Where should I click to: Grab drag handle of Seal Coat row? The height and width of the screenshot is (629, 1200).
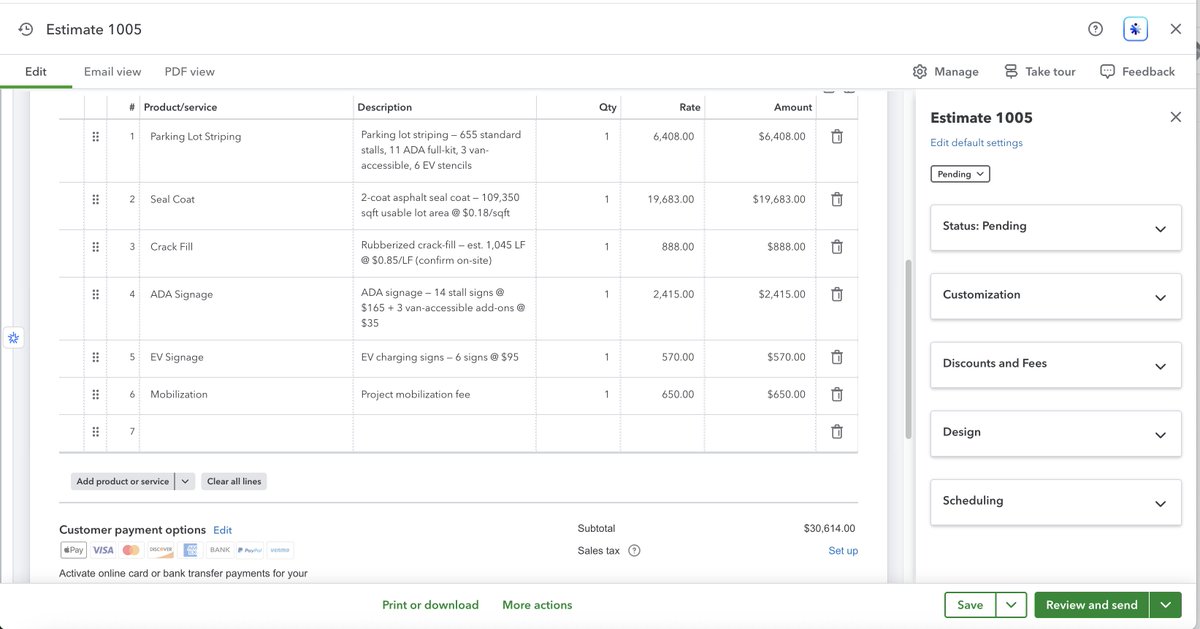pos(95,199)
